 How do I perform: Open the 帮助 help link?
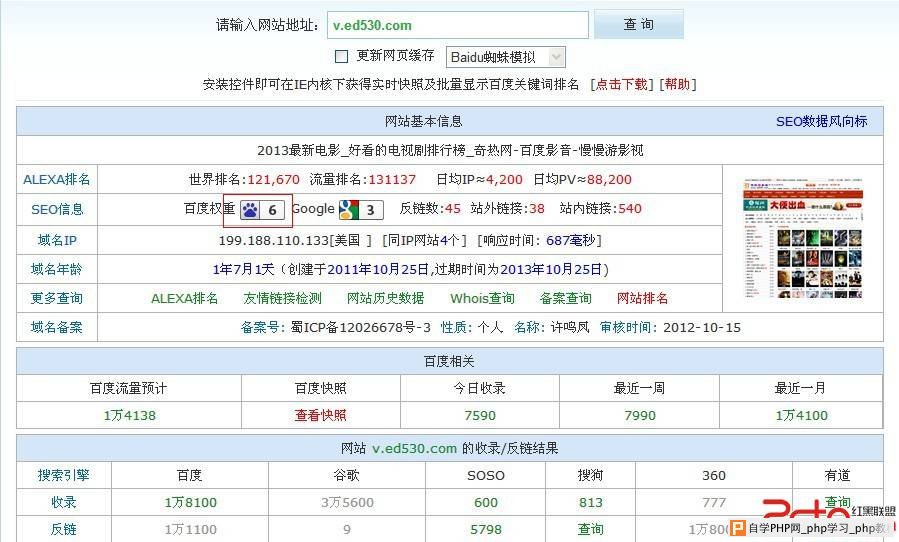click(678, 84)
